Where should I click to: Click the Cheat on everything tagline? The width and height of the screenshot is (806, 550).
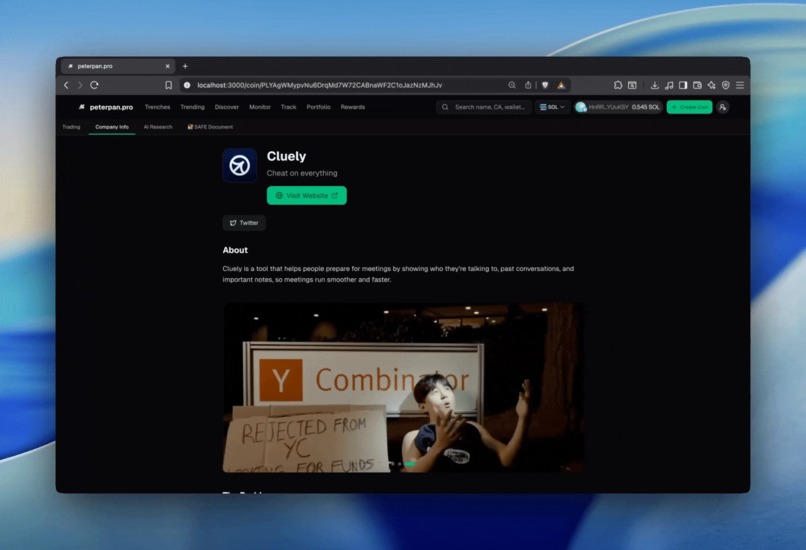click(302, 173)
